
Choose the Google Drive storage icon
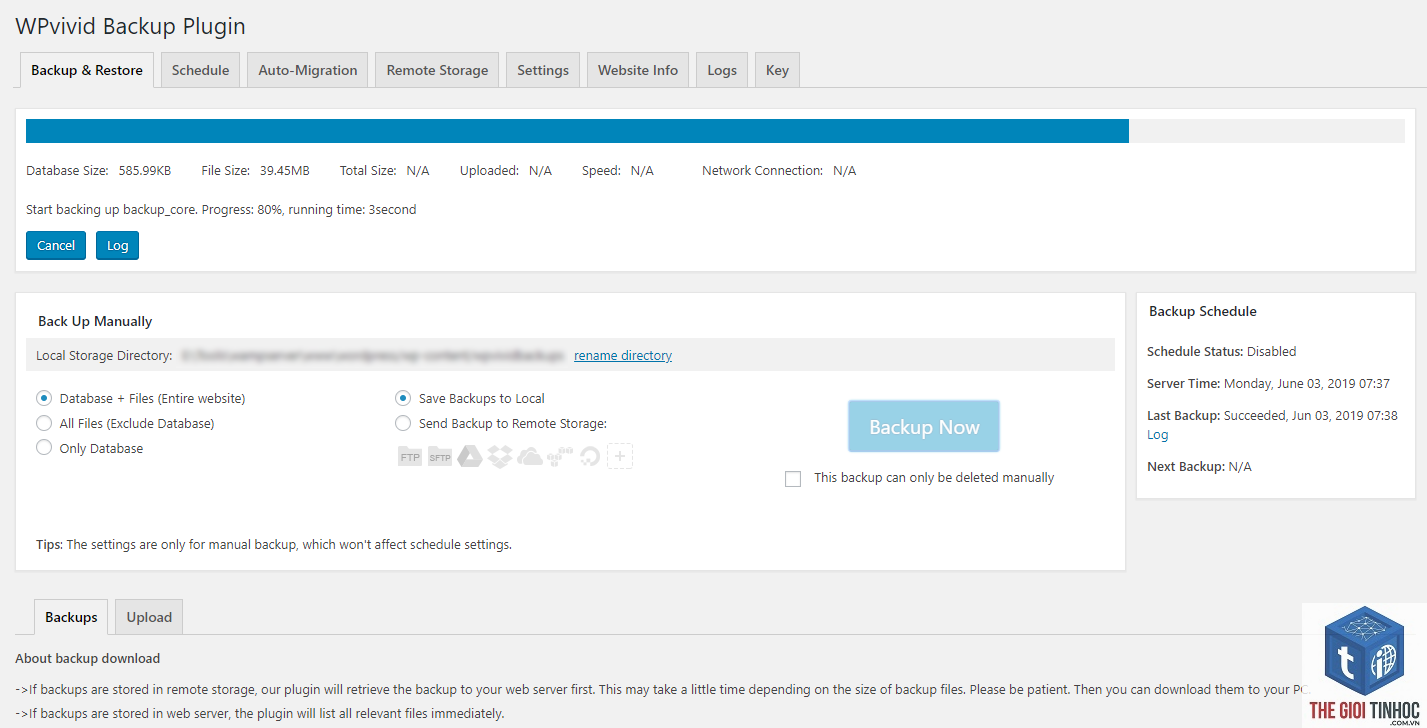click(x=470, y=457)
